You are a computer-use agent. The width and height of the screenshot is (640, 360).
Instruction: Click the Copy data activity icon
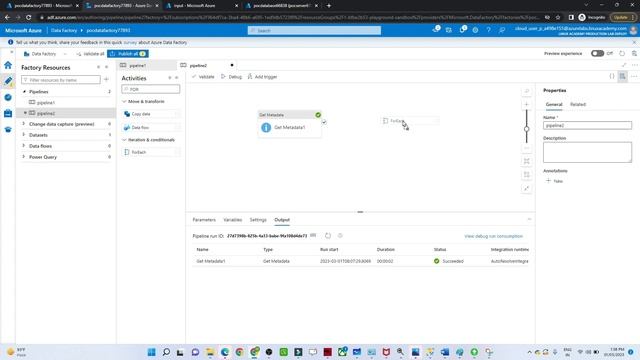127,114
